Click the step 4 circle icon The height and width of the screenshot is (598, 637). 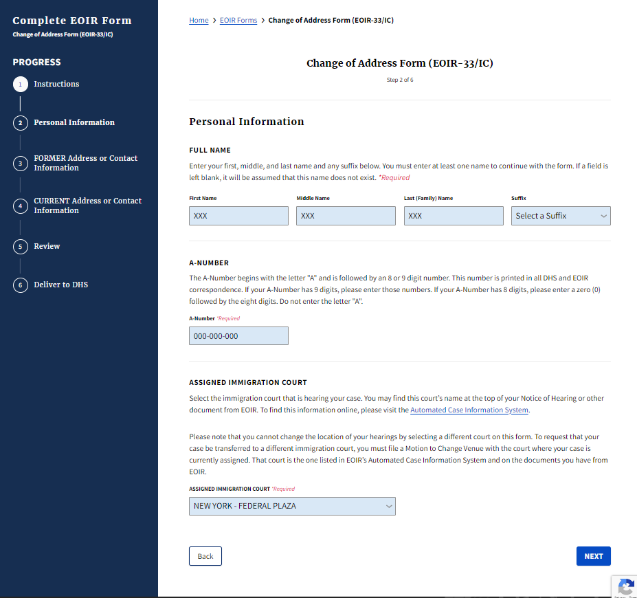click(x=19, y=206)
